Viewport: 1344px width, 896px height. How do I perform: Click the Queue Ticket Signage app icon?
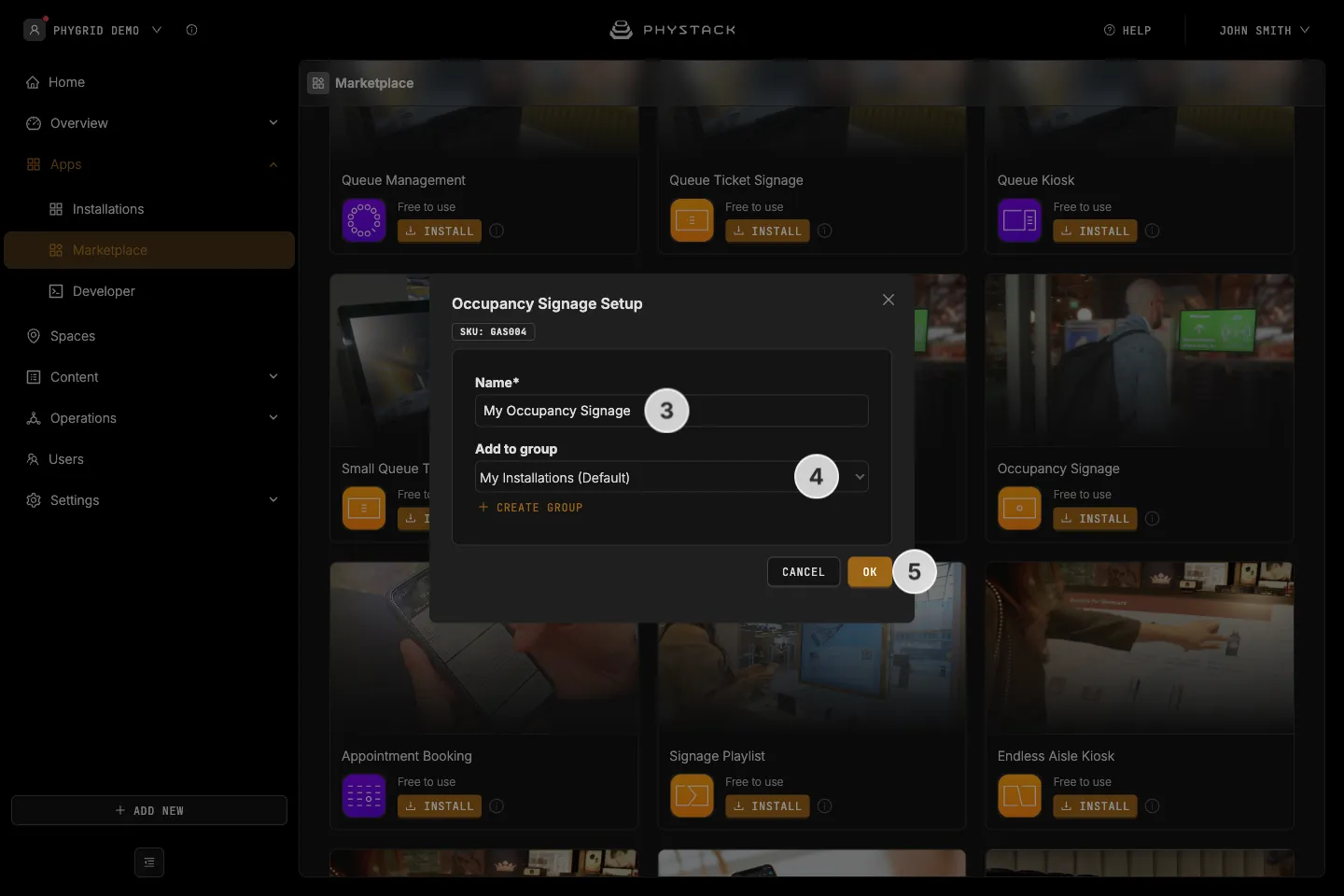(x=692, y=220)
